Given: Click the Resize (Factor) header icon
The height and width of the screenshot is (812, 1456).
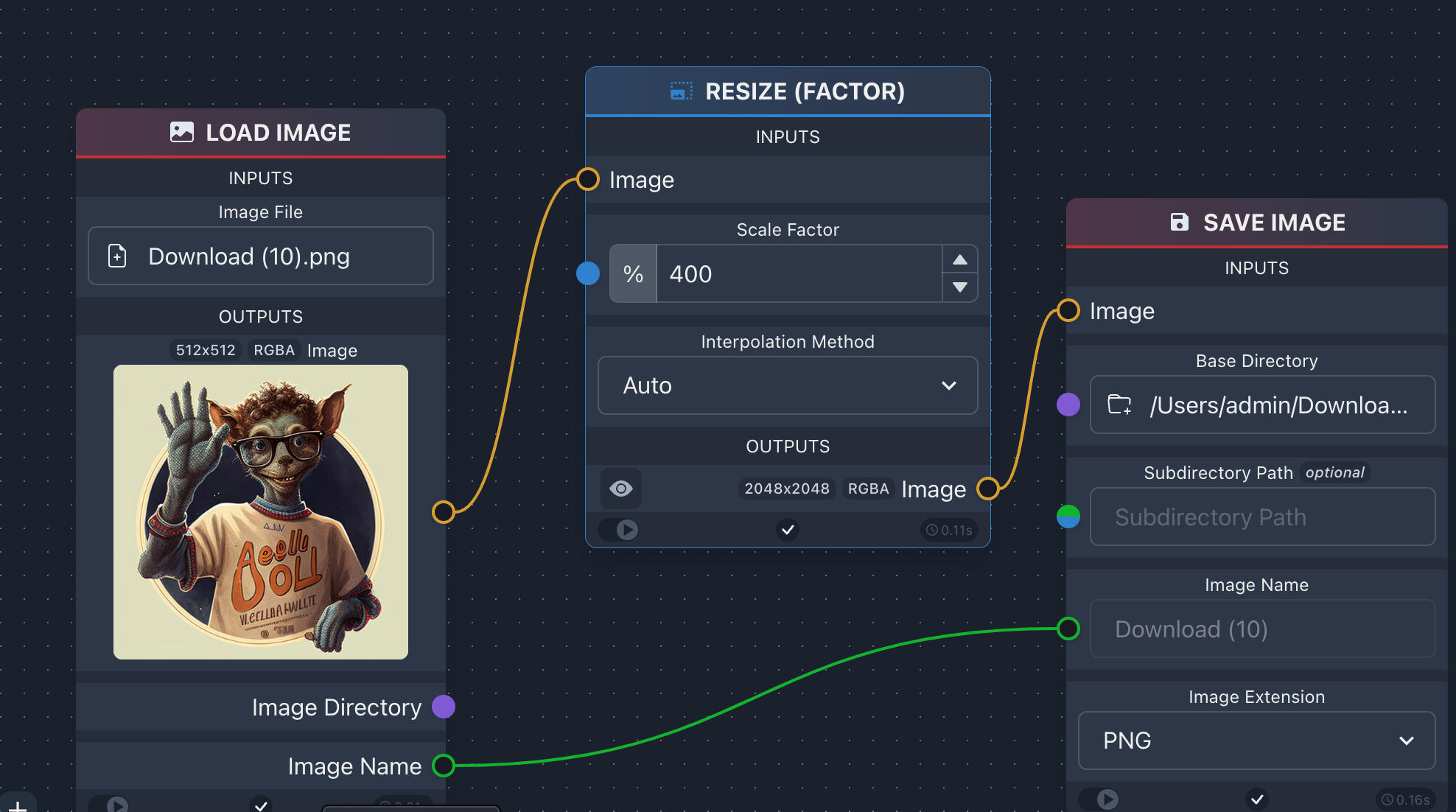Looking at the screenshot, I should click(681, 91).
